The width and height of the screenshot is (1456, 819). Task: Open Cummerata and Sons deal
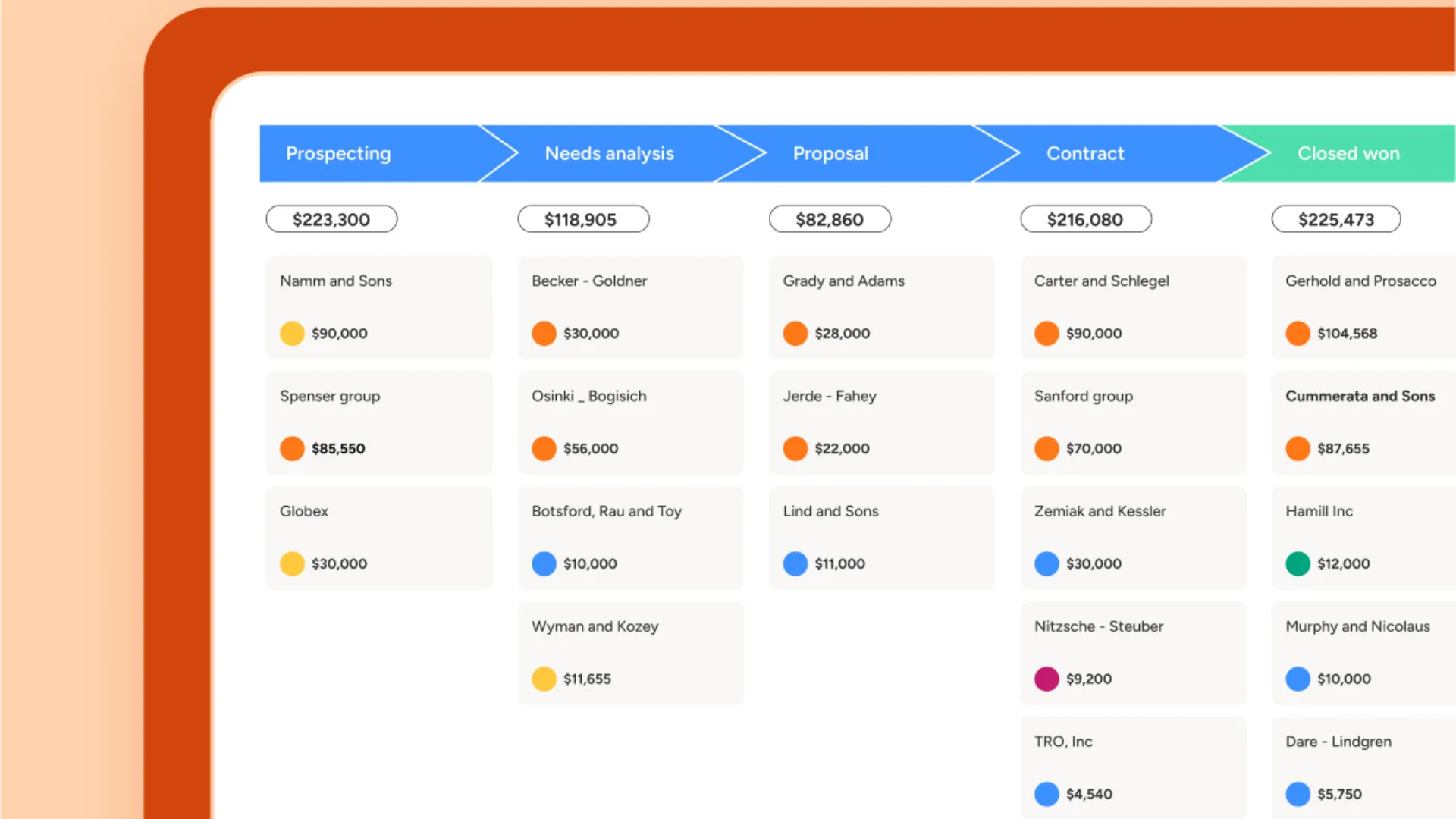(x=1361, y=422)
